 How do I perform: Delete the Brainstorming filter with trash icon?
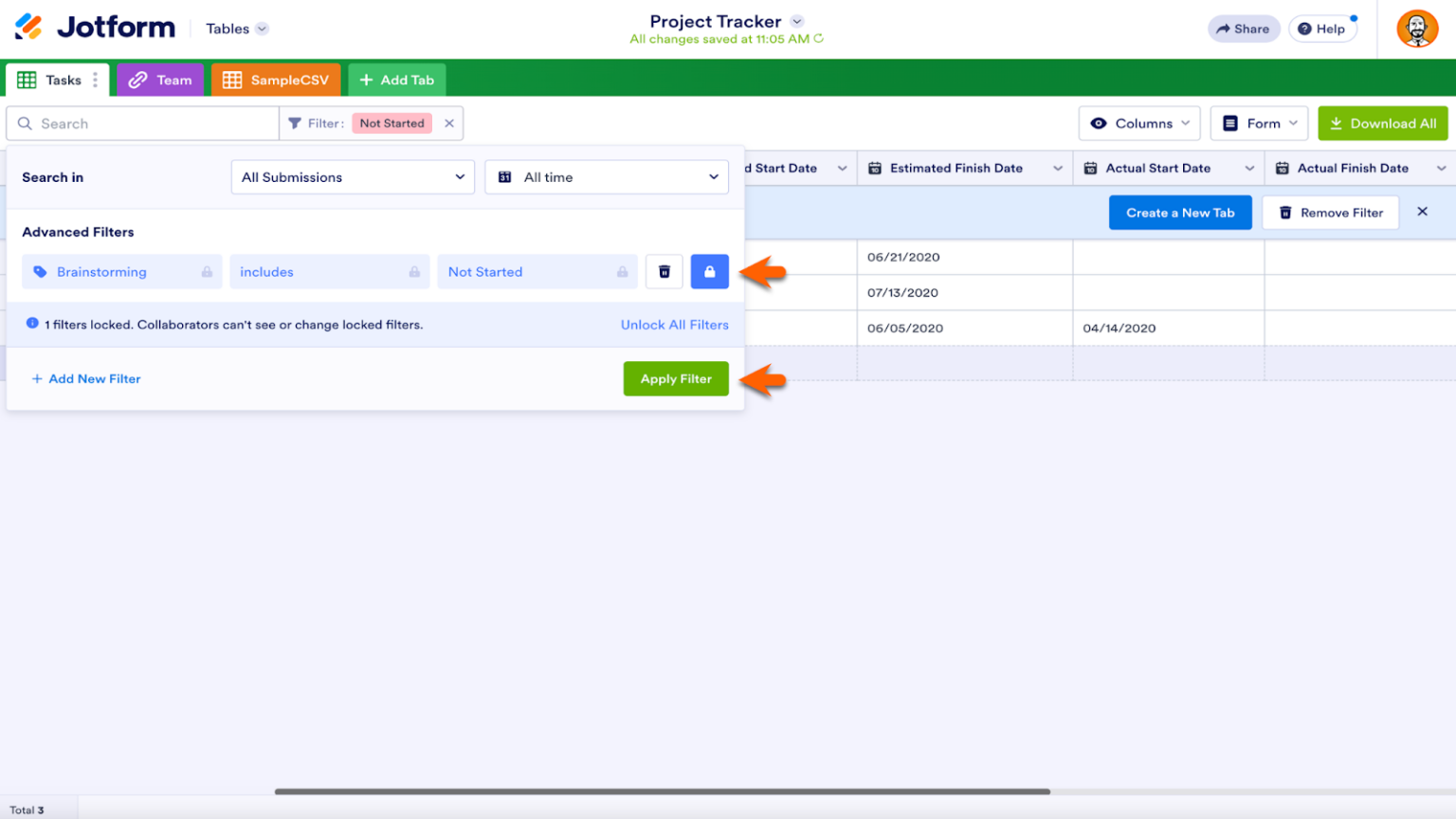click(664, 272)
